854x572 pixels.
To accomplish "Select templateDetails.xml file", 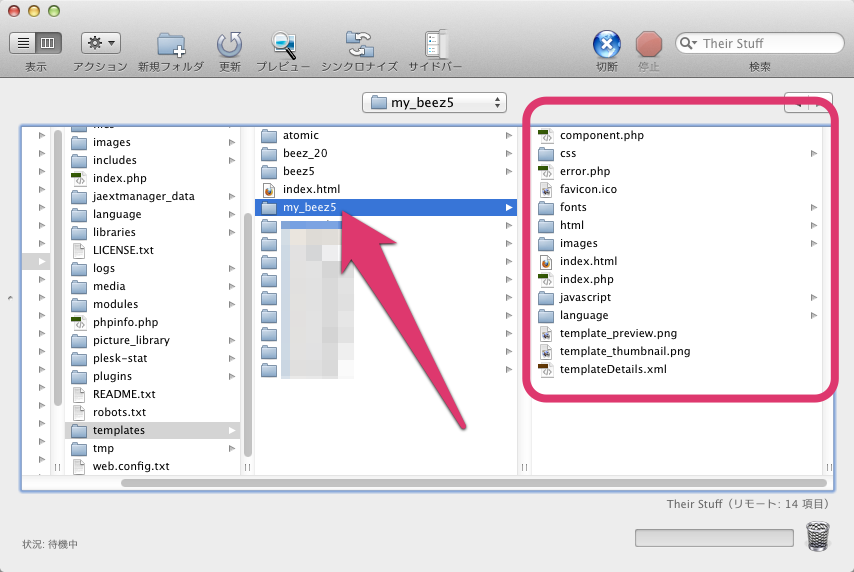I will [x=612, y=369].
